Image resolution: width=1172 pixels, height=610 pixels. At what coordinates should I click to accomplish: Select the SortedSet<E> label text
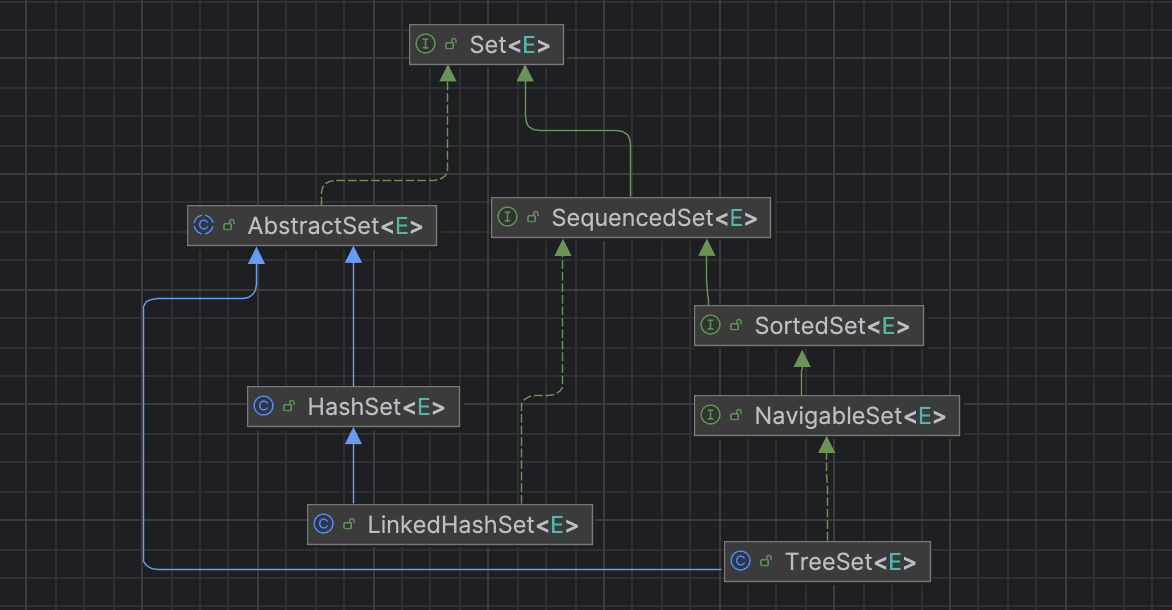[x=832, y=326]
